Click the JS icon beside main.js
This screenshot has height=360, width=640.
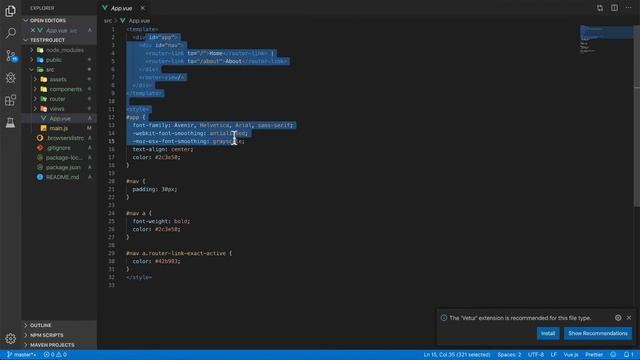(44, 128)
